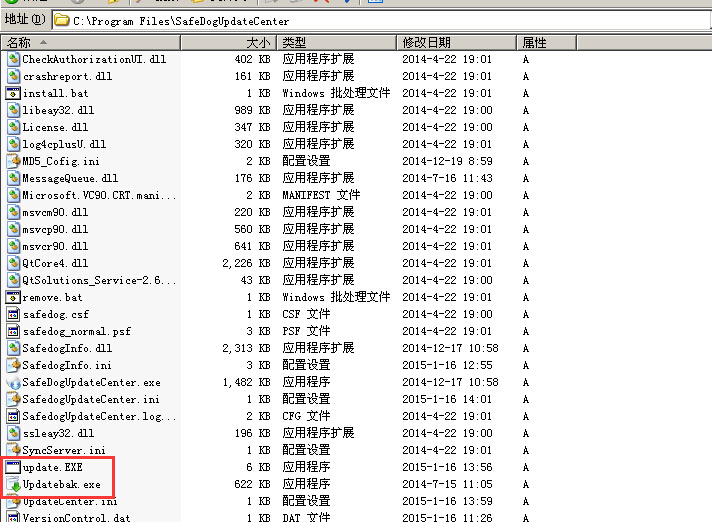Click the install.bat batch file icon
The width and height of the screenshot is (712, 522).
(14, 93)
